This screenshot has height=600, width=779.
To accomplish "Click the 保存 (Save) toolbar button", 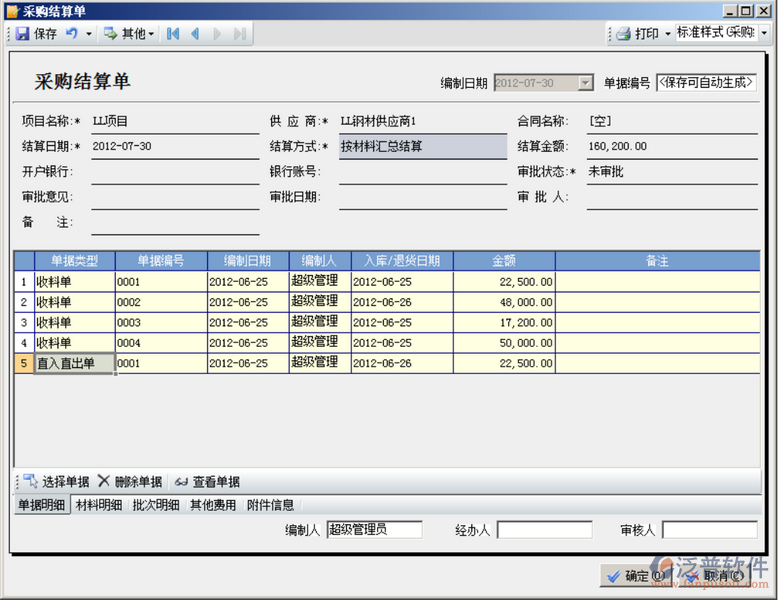I will [36, 34].
